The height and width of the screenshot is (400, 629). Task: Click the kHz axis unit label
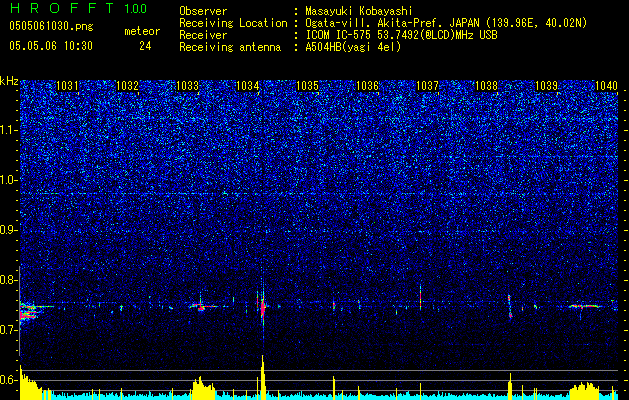click(x=9, y=82)
